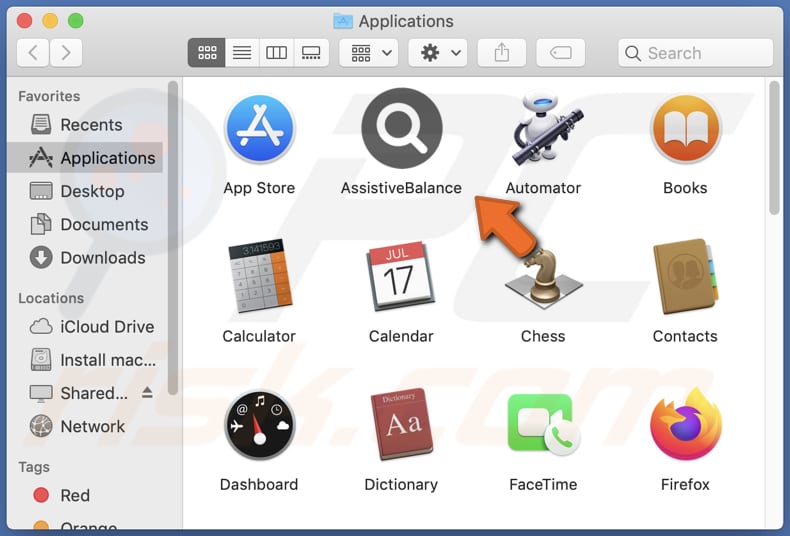Select the Calendar app icon
The height and width of the screenshot is (536, 790).
[x=401, y=276]
